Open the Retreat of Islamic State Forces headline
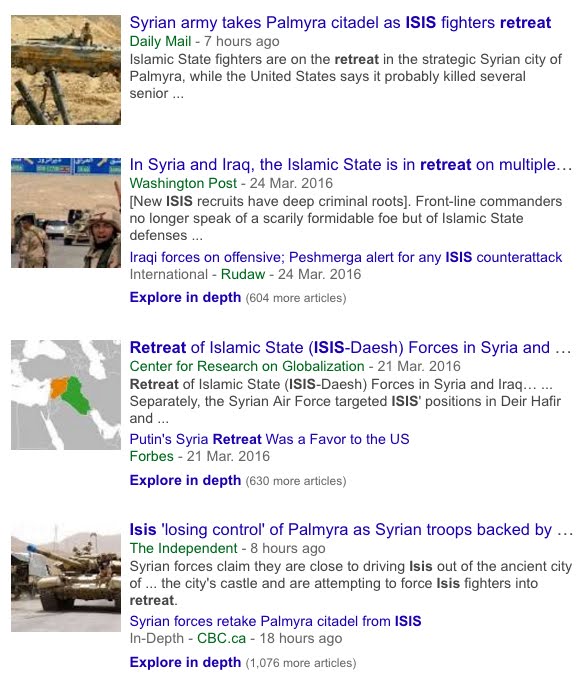The image size is (584, 680). coord(350,348)
